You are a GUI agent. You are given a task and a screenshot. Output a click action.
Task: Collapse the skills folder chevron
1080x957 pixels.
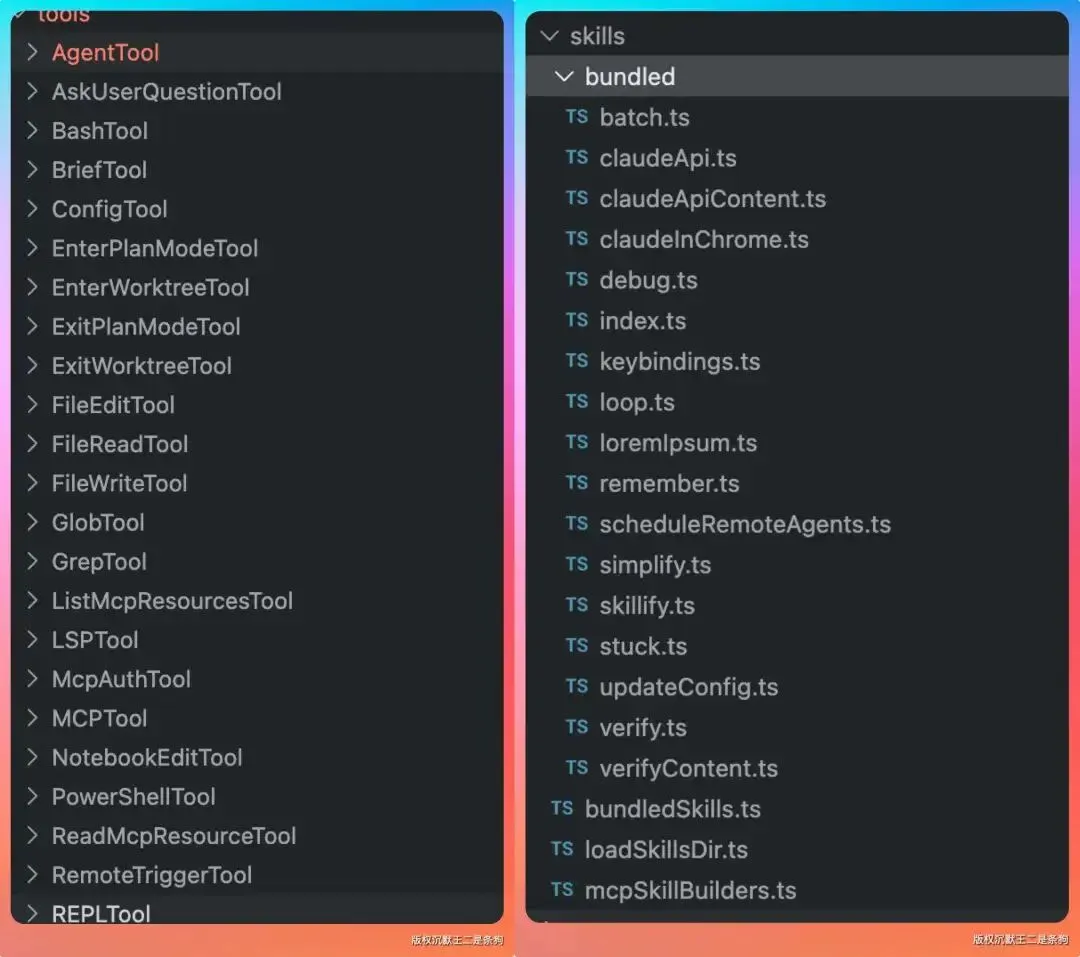550,36
